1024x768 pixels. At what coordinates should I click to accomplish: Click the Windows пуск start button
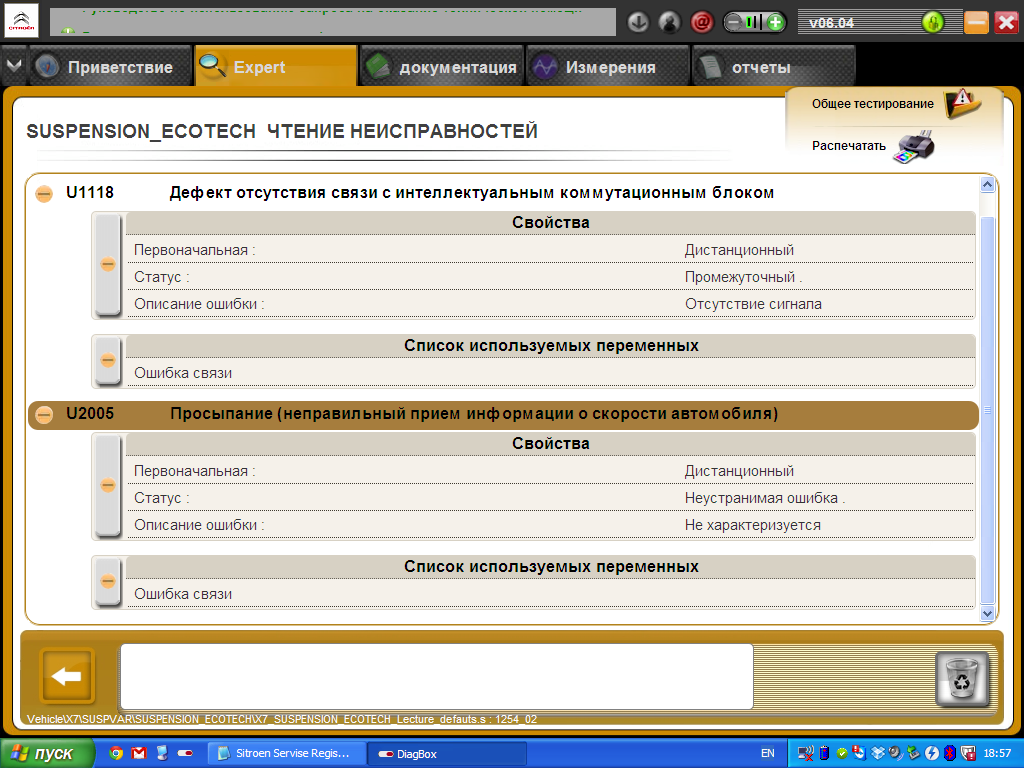(47, 753)
